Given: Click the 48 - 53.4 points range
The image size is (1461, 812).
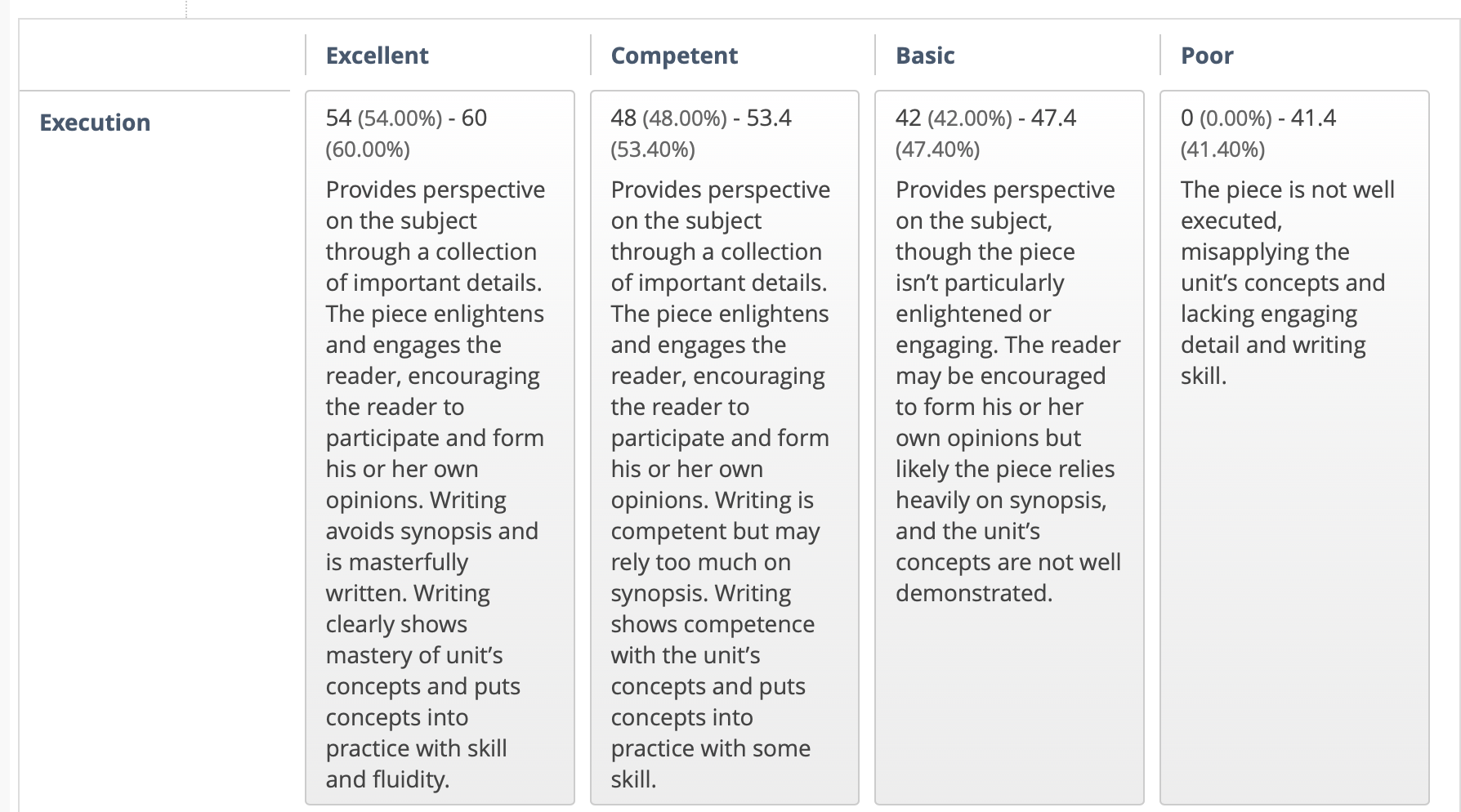Looking at the screenshot, I should (x=701, y=118).
